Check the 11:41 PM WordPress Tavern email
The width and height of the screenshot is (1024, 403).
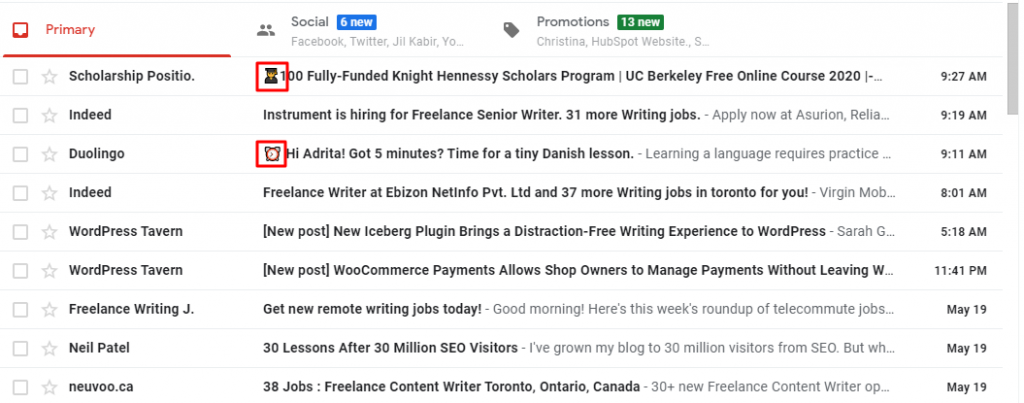(x=21, y=271)
